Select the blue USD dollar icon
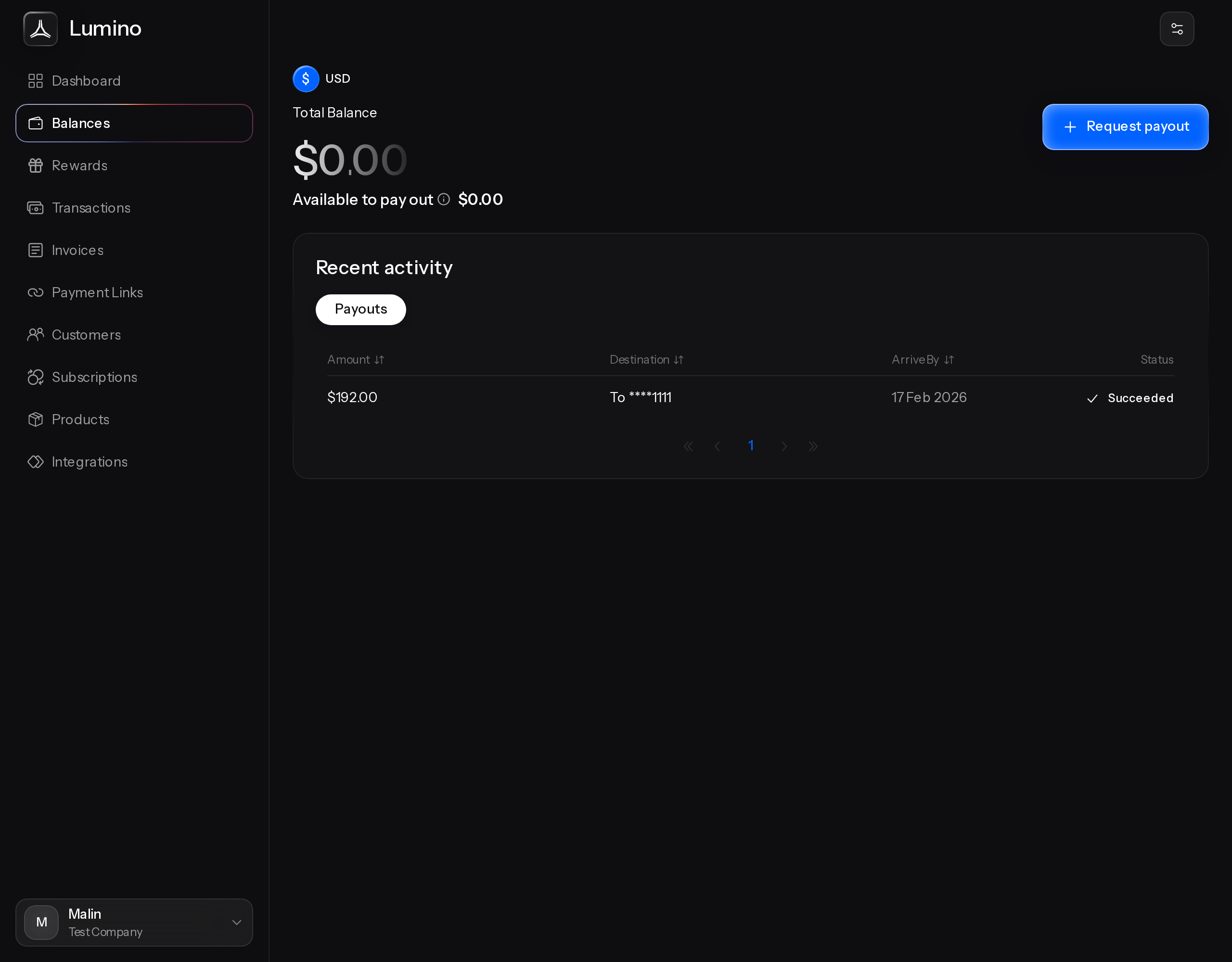 306,79
